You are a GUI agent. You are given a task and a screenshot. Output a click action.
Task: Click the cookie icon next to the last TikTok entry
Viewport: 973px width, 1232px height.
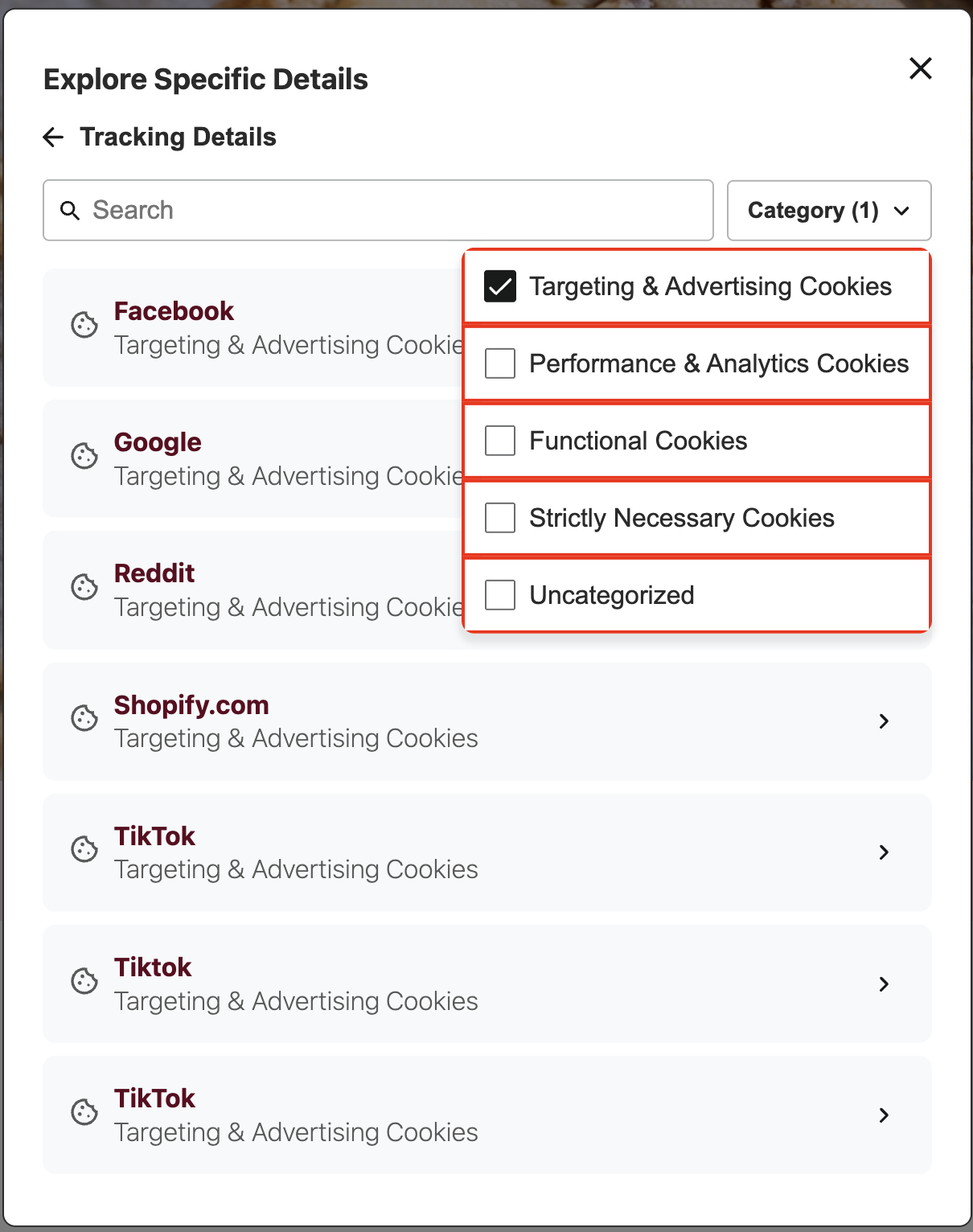[x=84, y=1112]
